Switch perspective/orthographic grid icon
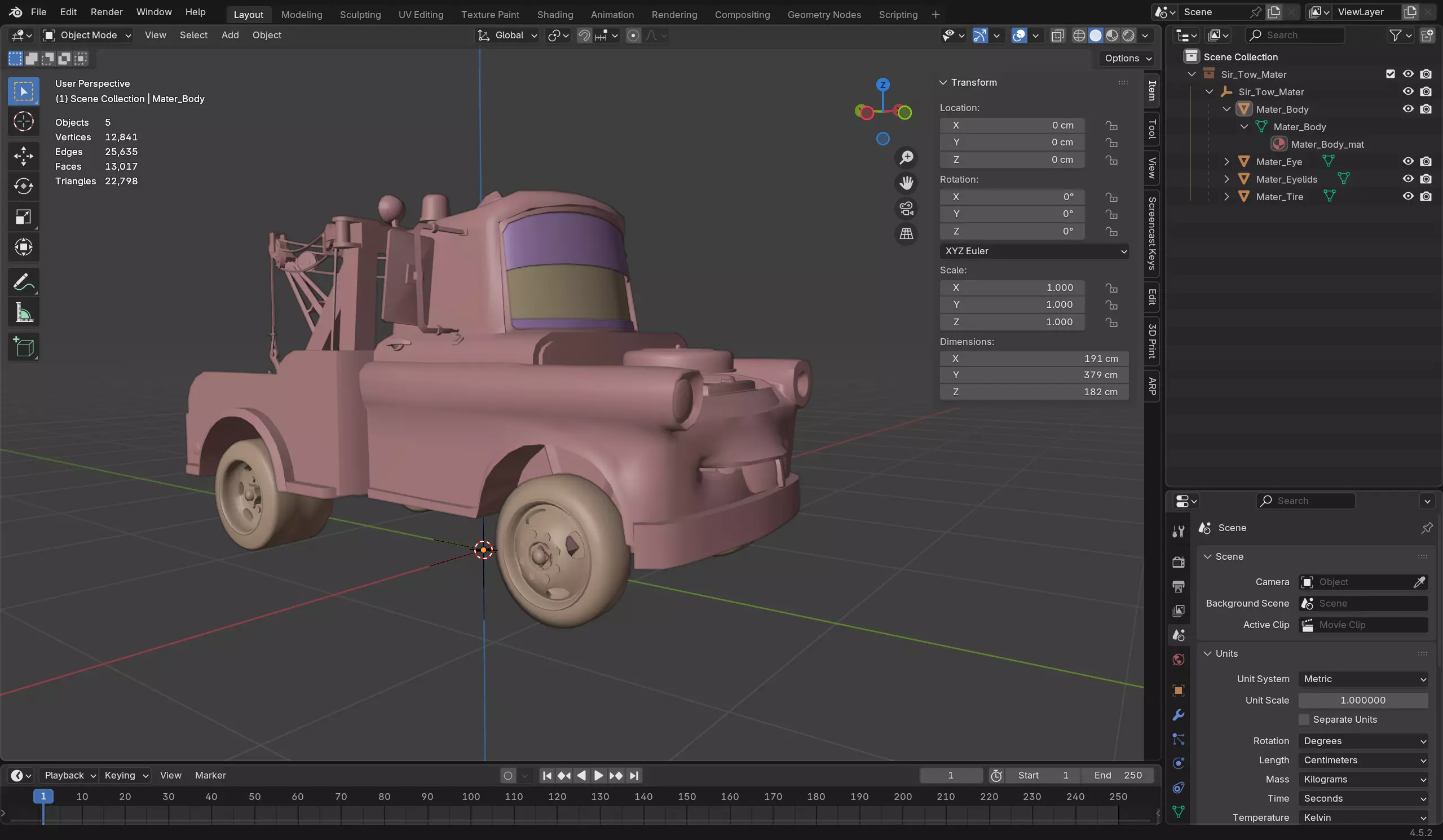 (906, 233)
